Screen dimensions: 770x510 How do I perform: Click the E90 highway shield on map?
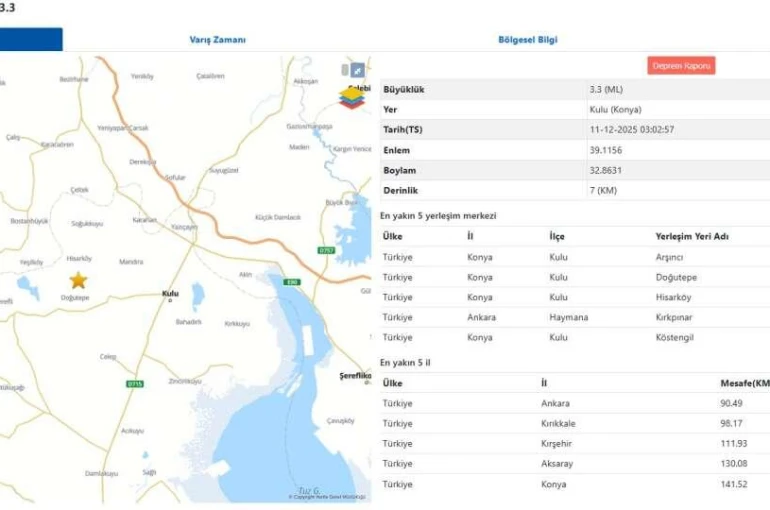click(x=292, y=282)
